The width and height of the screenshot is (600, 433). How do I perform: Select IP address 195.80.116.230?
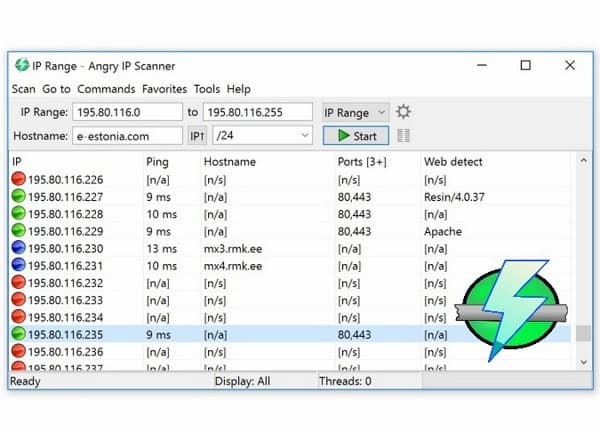[65, 249]
